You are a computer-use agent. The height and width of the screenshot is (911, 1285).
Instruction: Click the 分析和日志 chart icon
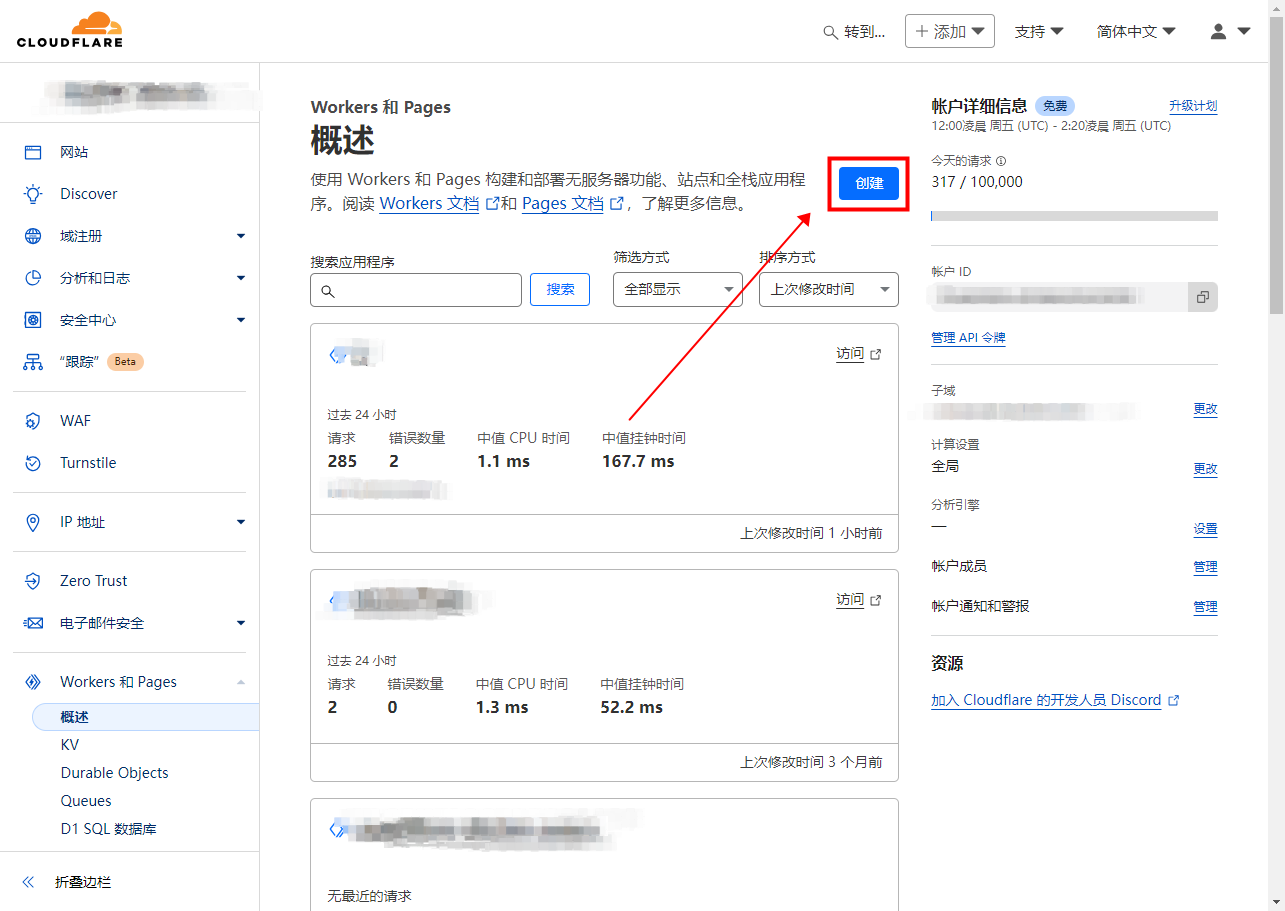coord(33,278)
